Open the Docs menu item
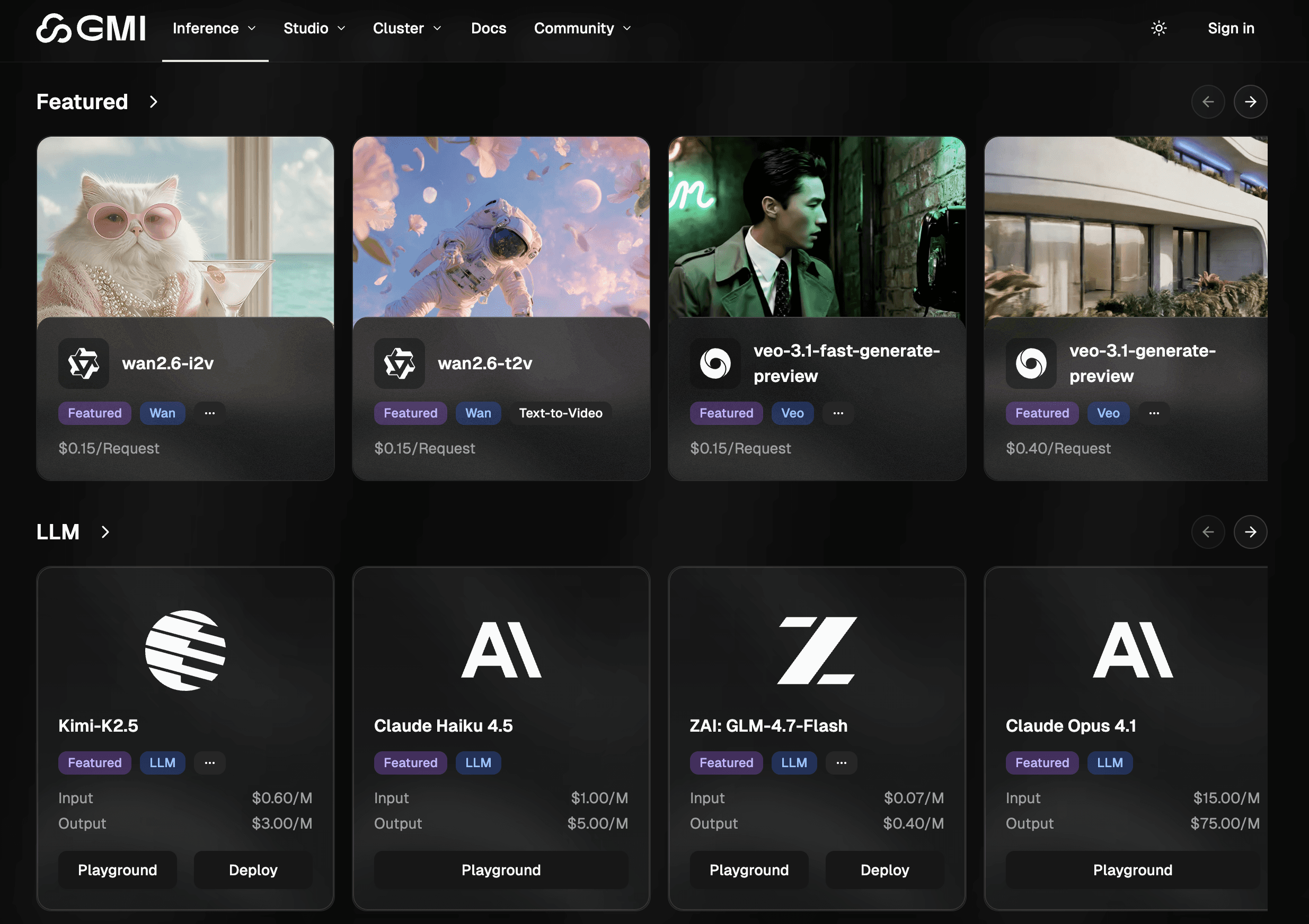 coord(488,28)
